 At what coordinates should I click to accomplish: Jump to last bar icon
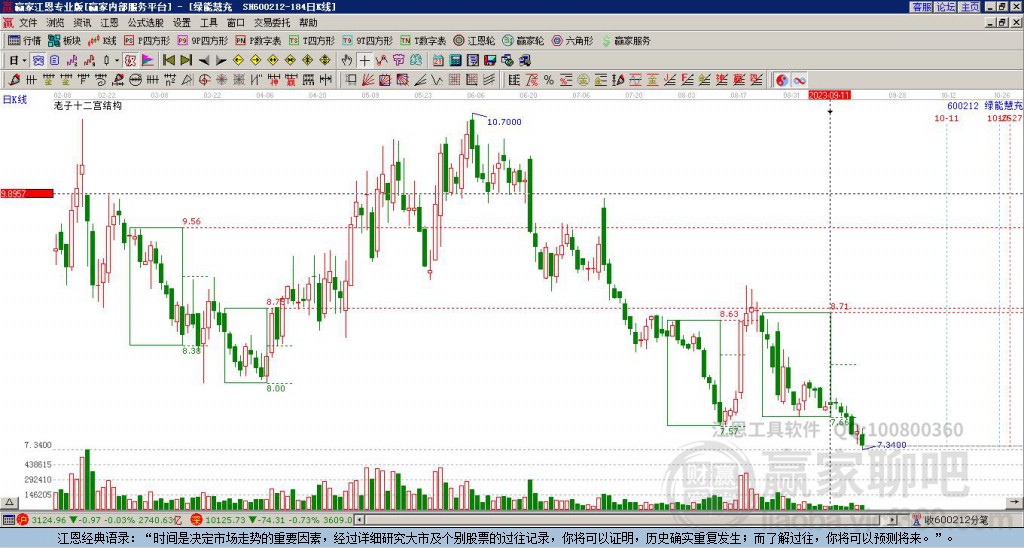pyautogui.click(x=186, y=60)
